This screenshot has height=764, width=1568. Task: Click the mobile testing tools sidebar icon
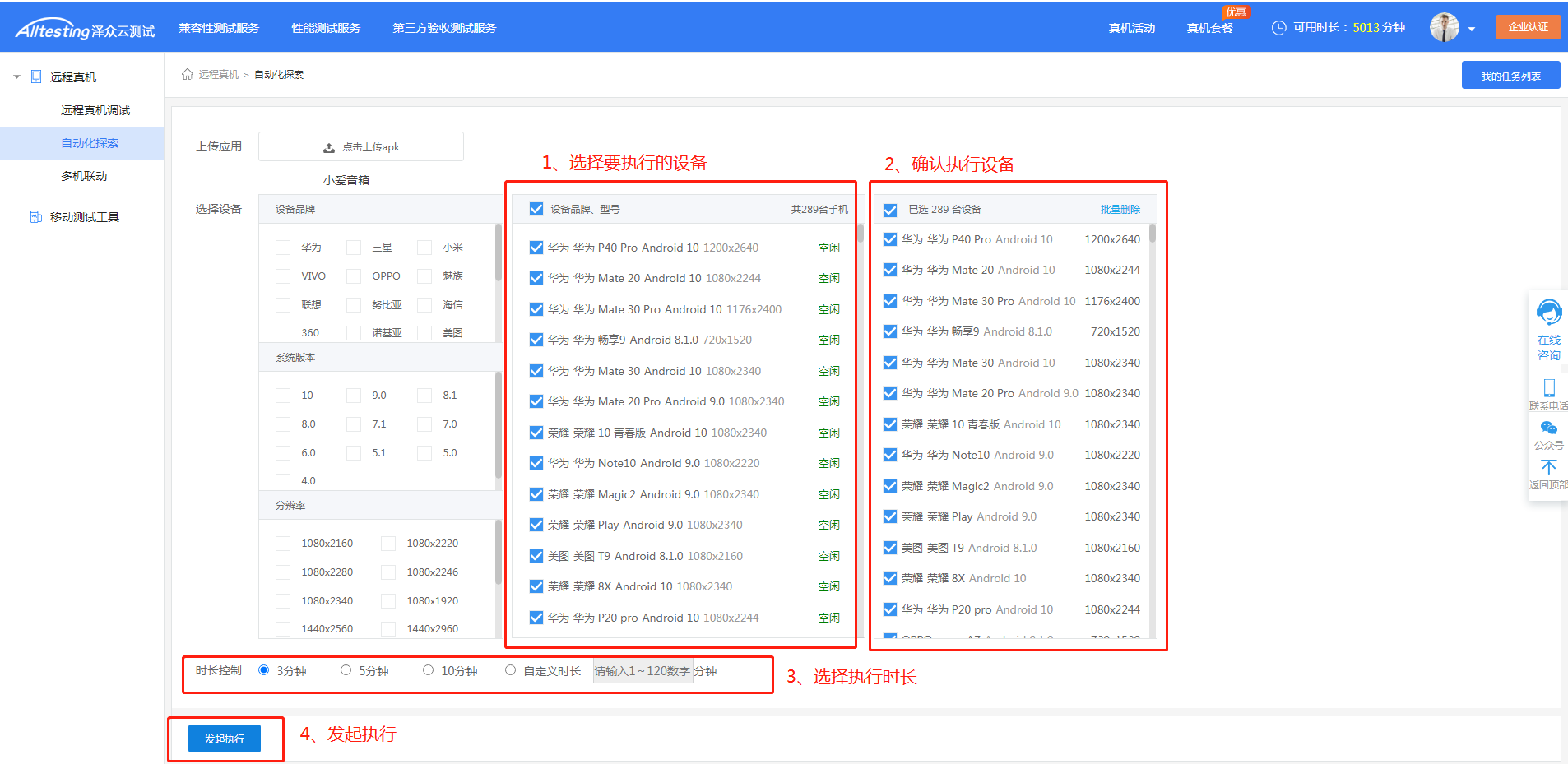[36, 216]
